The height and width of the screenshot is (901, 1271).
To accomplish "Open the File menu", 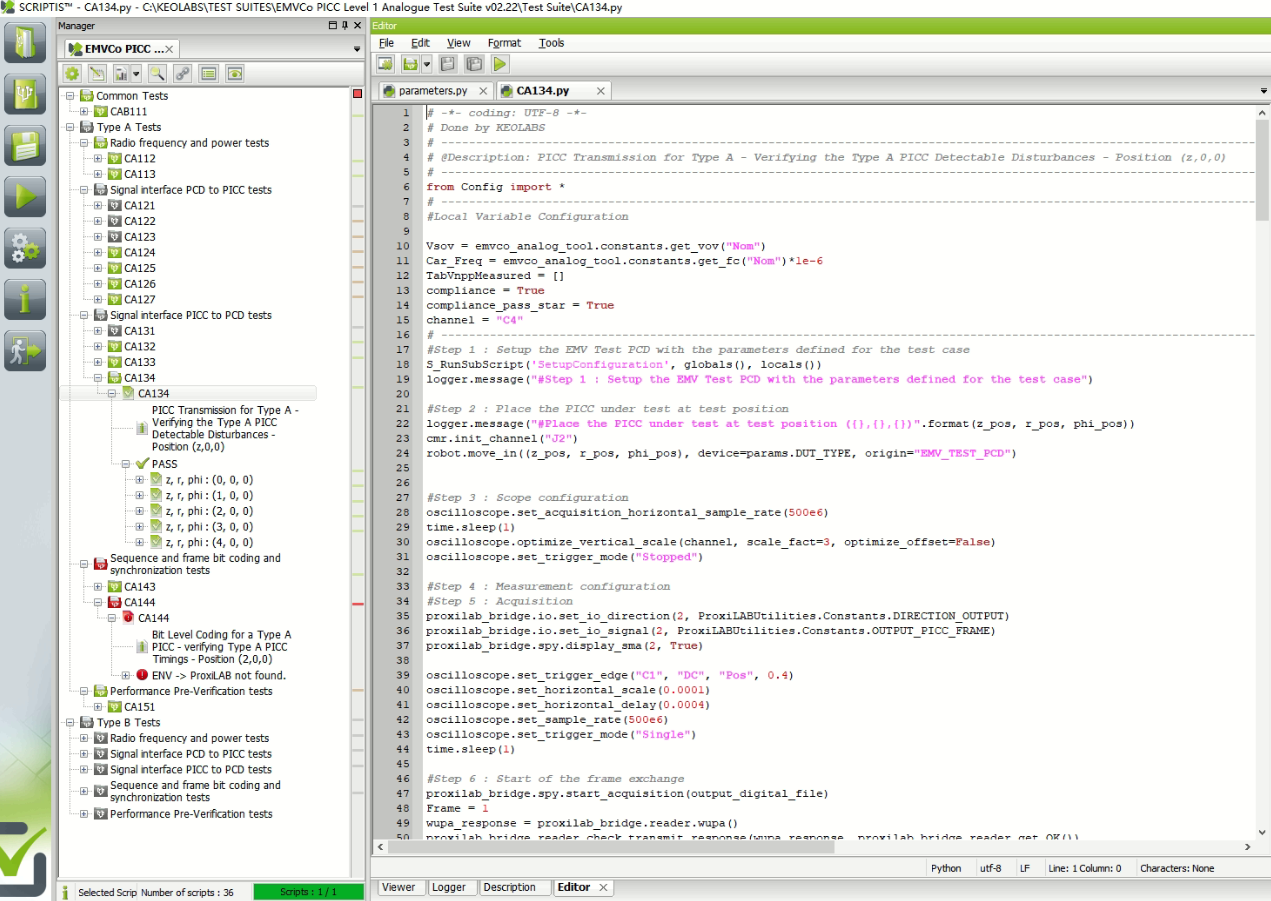I will pyautogui.click(x=386, y=43).
